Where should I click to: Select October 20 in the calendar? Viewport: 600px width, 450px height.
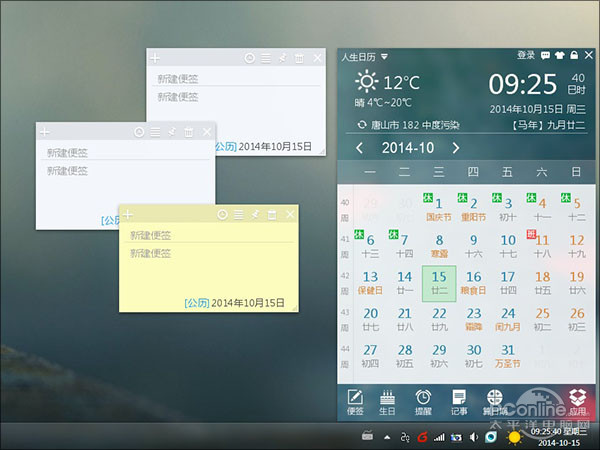click(370, 320)
